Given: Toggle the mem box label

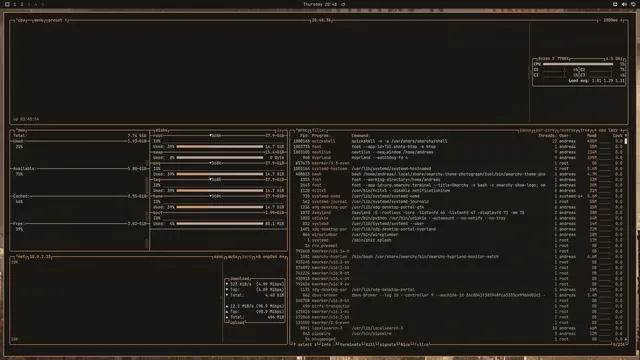Looking at the screenshot, I should tap(22, 130).
